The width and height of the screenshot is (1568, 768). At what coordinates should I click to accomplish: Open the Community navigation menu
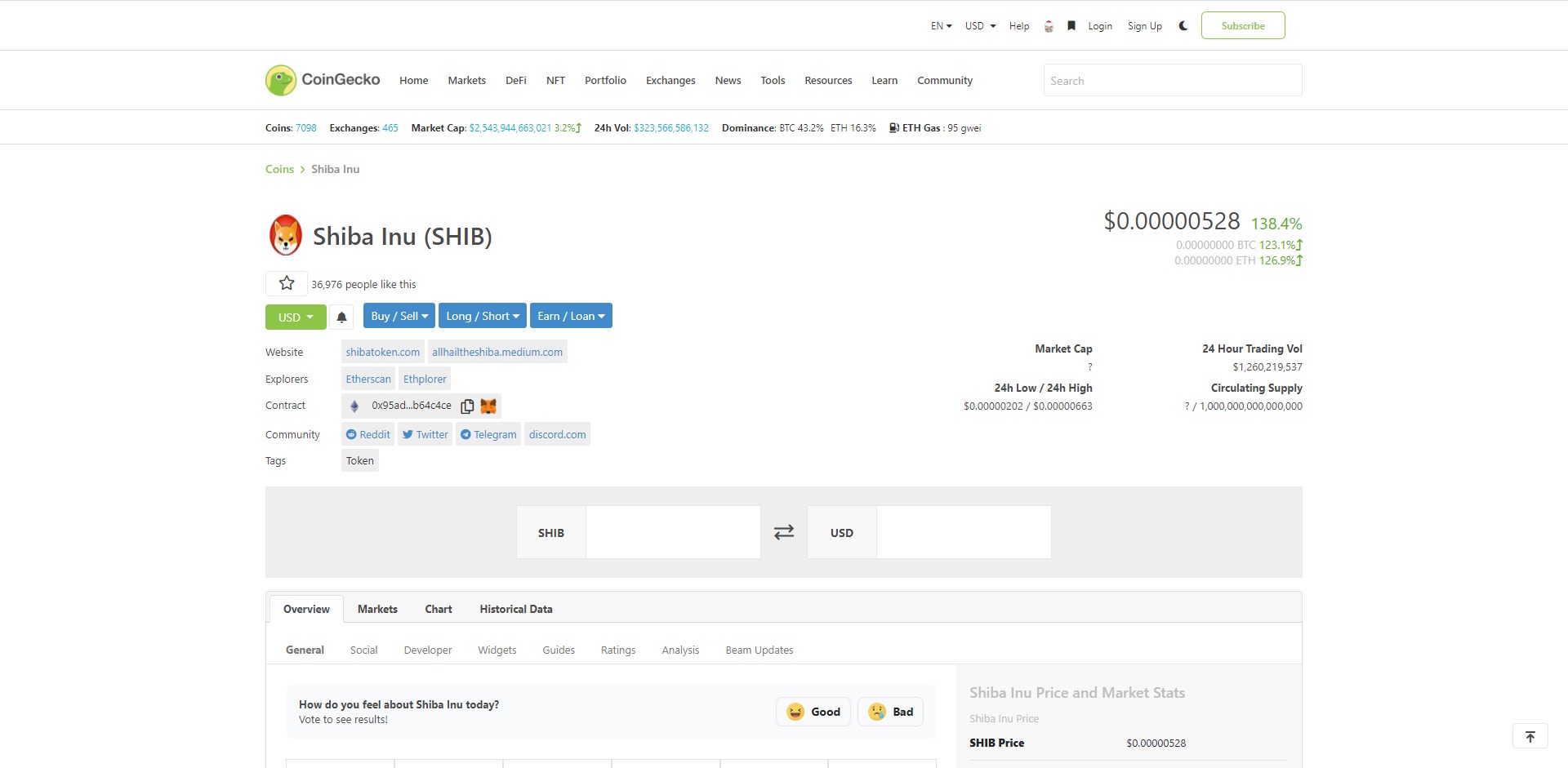pos(945,80)
